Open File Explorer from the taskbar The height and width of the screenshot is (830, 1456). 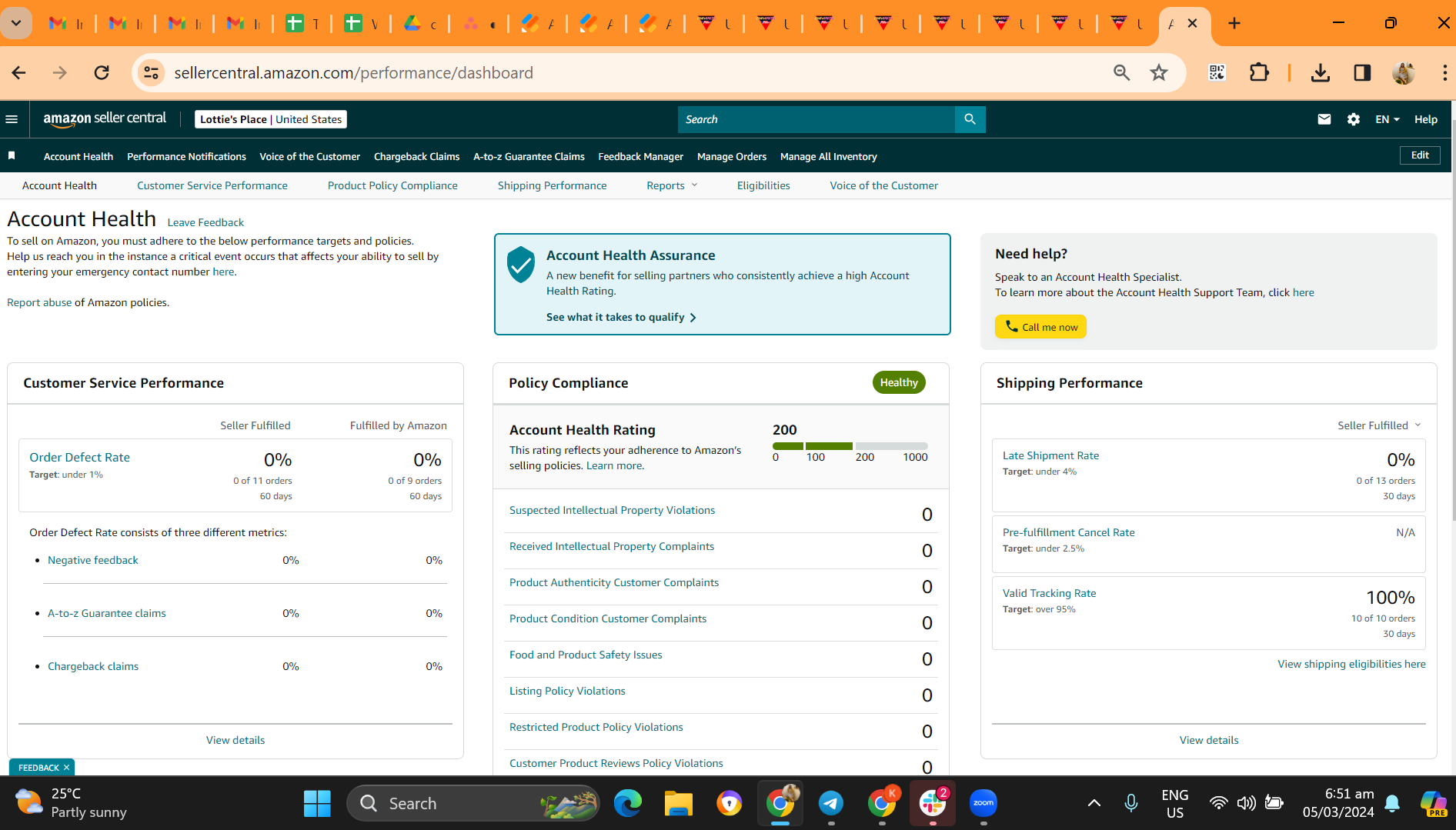pyautogui.click(x=679, y=803)
